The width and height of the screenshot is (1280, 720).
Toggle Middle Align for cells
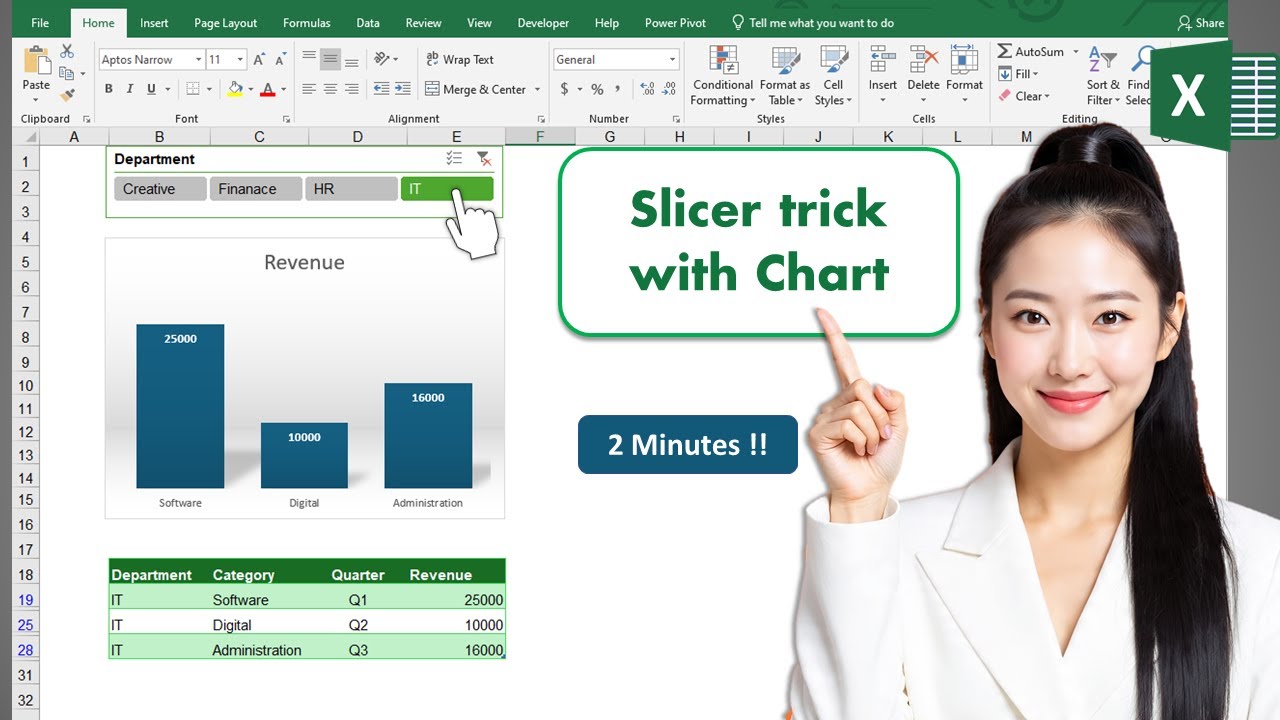[330, 59]
